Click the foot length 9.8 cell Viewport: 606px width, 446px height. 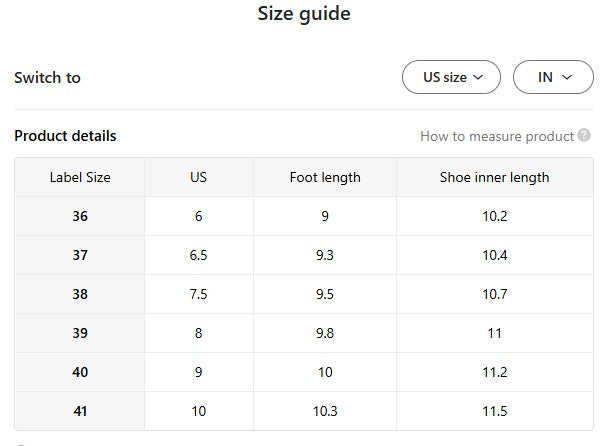click(324, 333)
